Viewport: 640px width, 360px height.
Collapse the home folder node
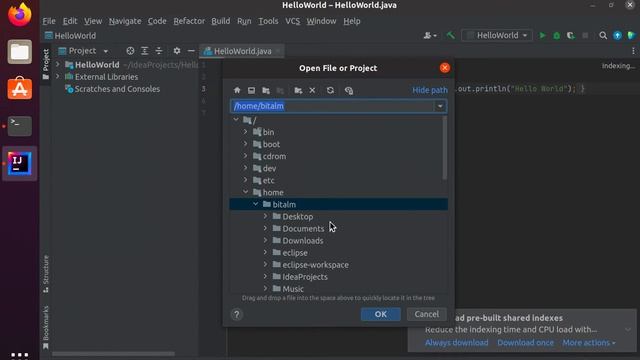[245, 192]
